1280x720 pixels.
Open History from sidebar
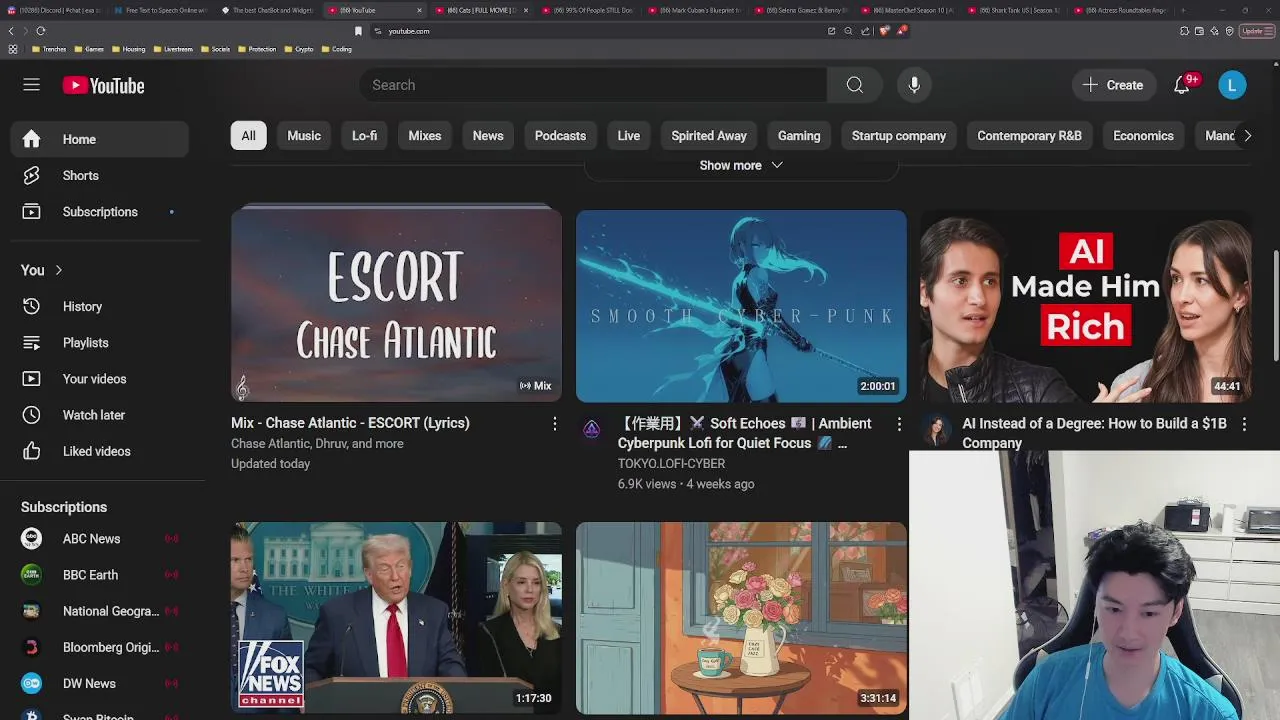pyautogui.click(x=99, y=306)
